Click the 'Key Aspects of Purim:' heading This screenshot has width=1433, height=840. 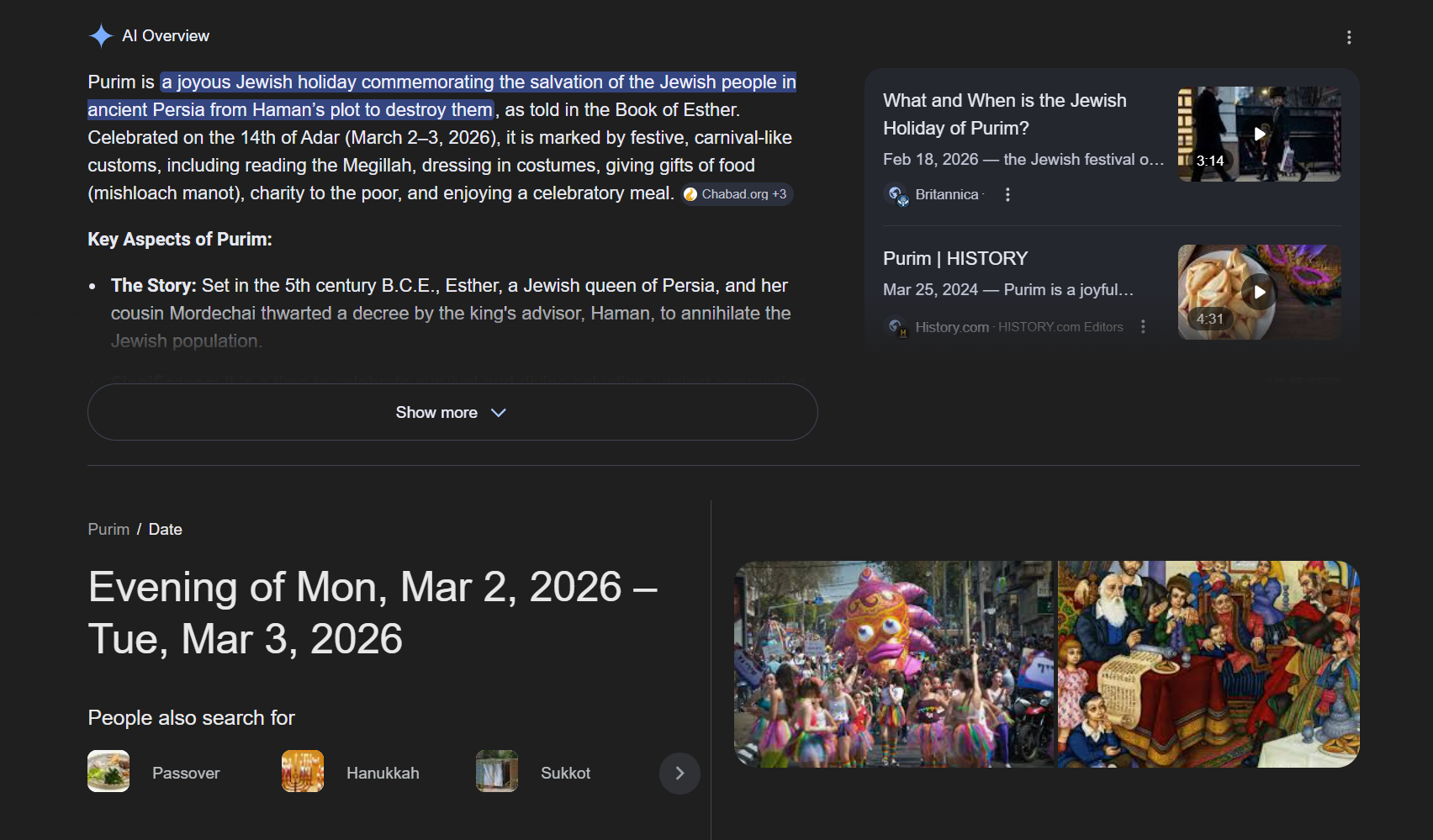click(x=180, y=240)
